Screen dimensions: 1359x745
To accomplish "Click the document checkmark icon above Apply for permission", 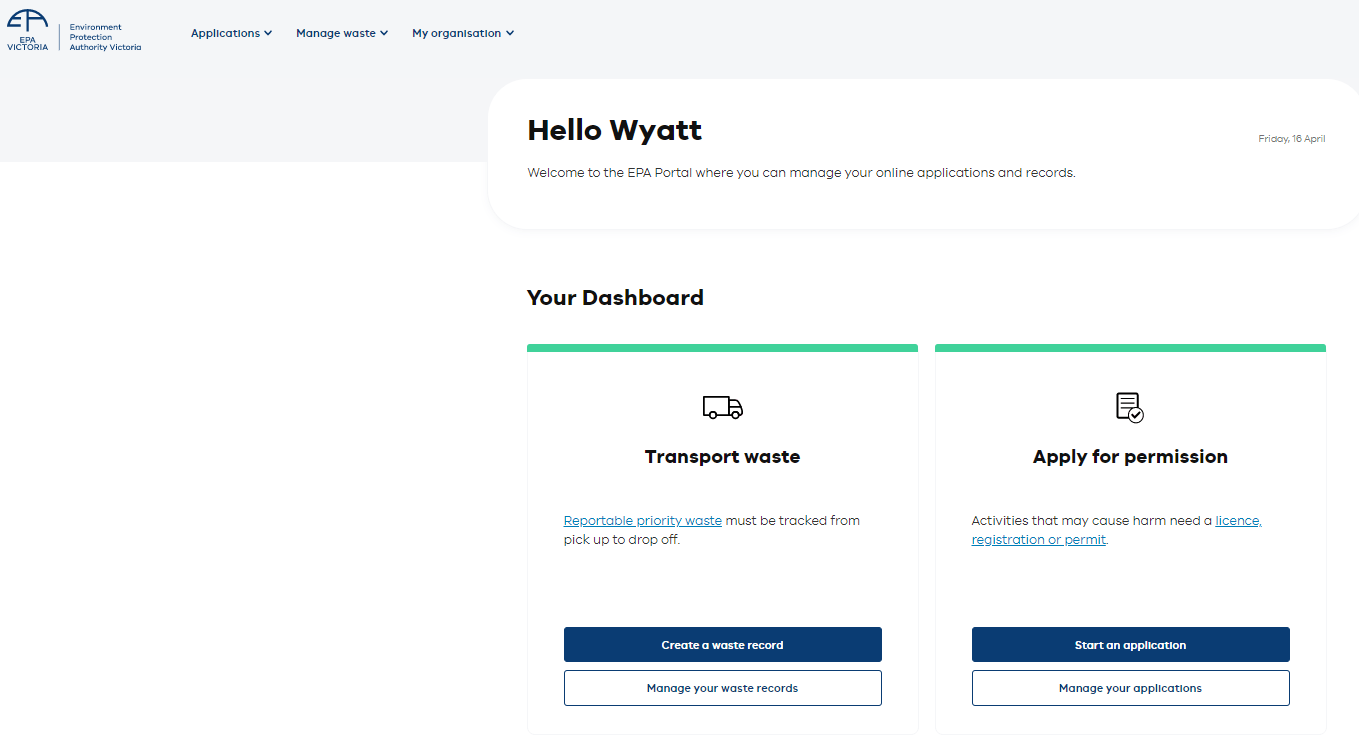I will click(1130, 407).
